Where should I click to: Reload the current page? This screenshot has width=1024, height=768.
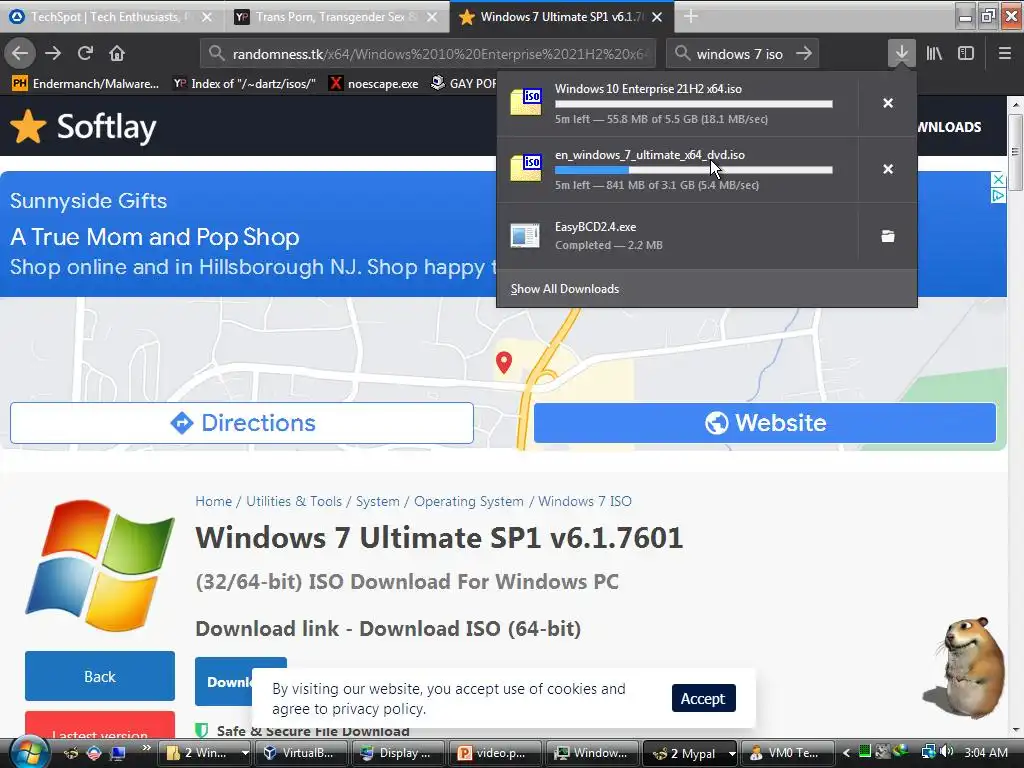(x=85, y=53)
